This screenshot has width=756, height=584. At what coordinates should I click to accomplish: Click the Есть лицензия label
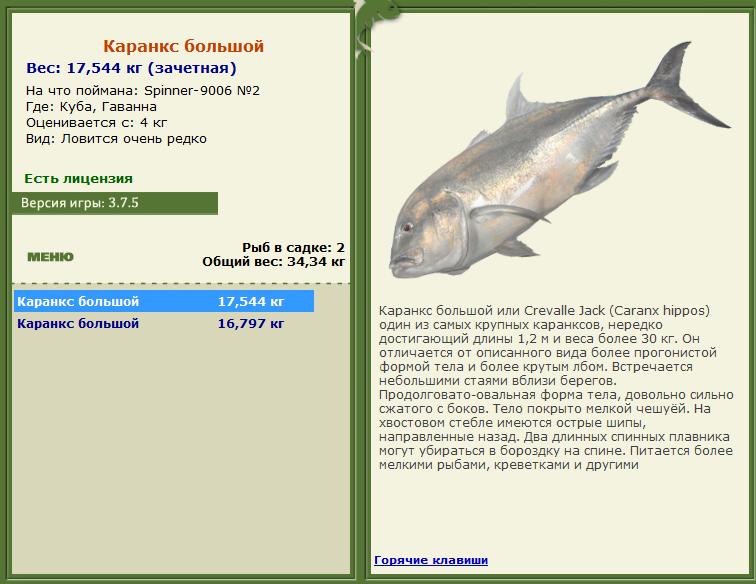click(79, 178)
